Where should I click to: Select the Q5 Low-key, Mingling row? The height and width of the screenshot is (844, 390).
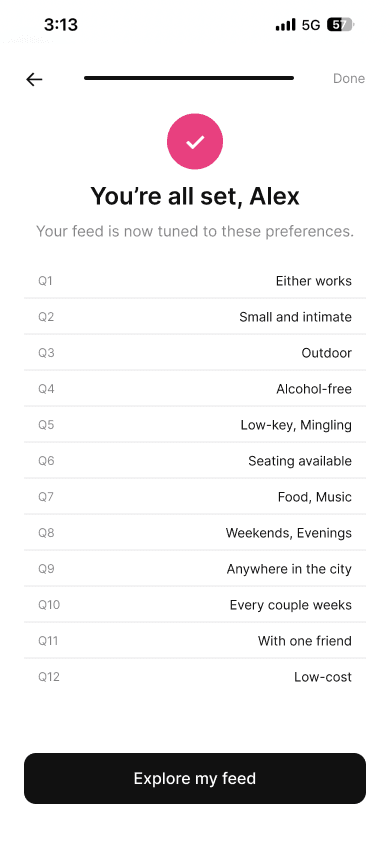(195, 425)
